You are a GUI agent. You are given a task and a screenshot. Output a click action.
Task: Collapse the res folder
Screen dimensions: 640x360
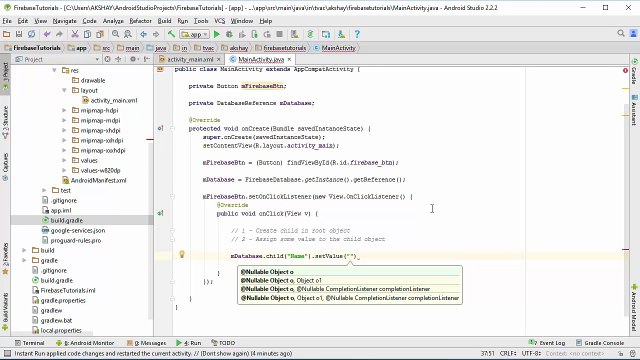(x=54, y=71)
